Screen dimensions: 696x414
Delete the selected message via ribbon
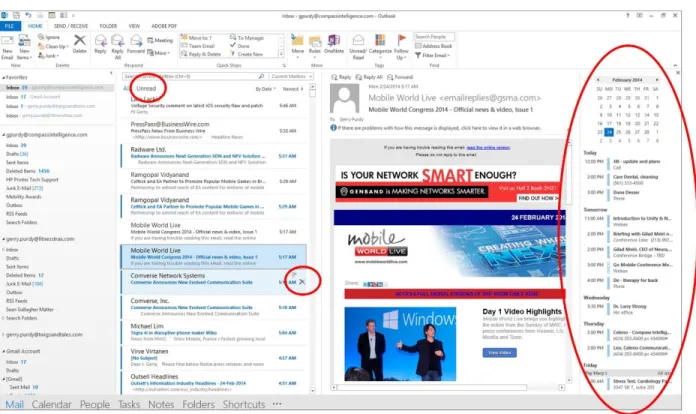coord(79,44)
